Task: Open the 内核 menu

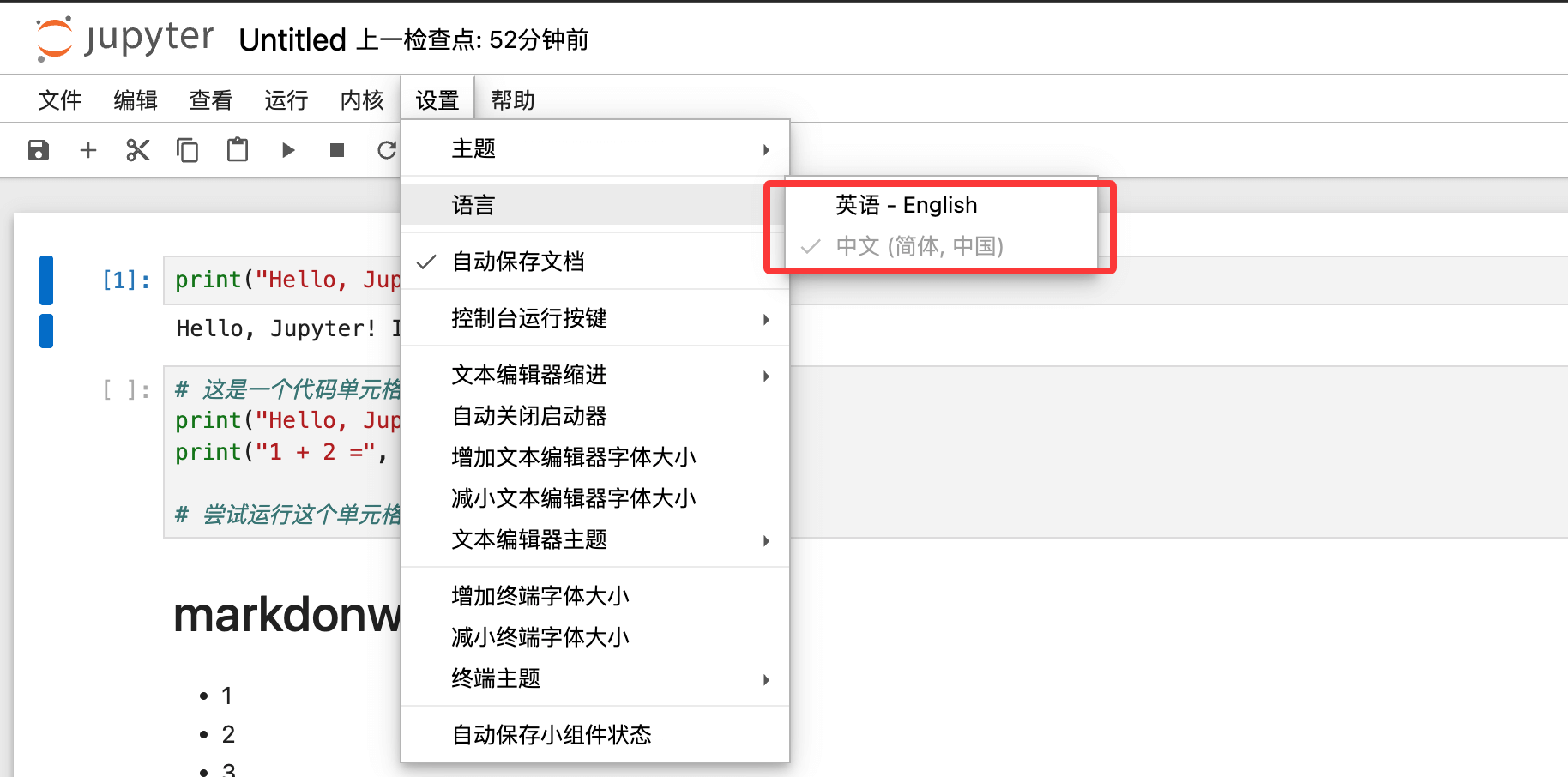Action: 362,100
